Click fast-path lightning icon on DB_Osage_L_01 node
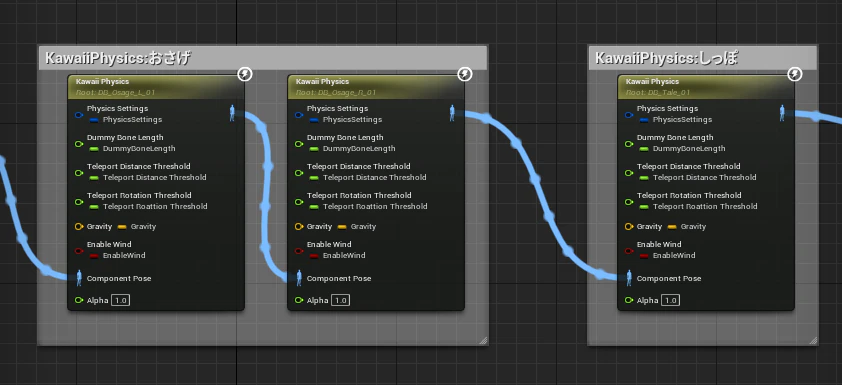The height and width of the screenshot is (385, 842). point(245,74)
